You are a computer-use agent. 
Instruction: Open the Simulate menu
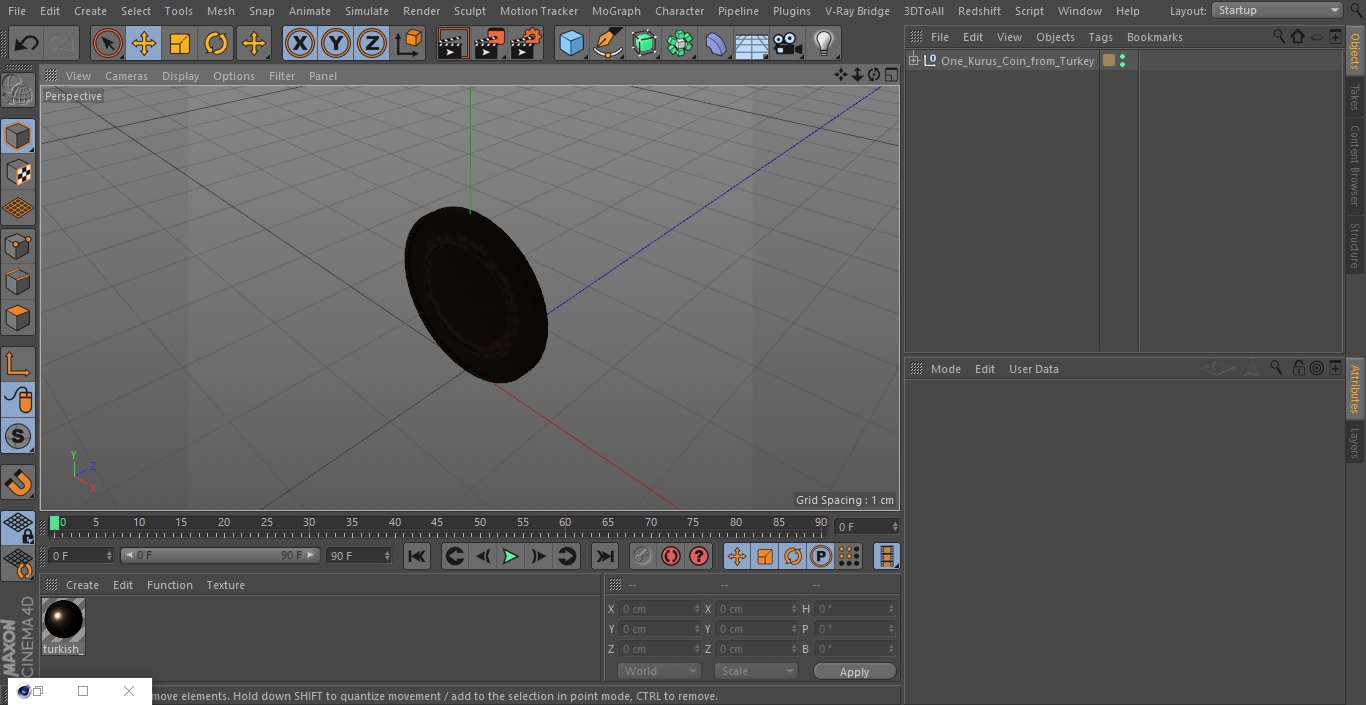tap(366, 11)
